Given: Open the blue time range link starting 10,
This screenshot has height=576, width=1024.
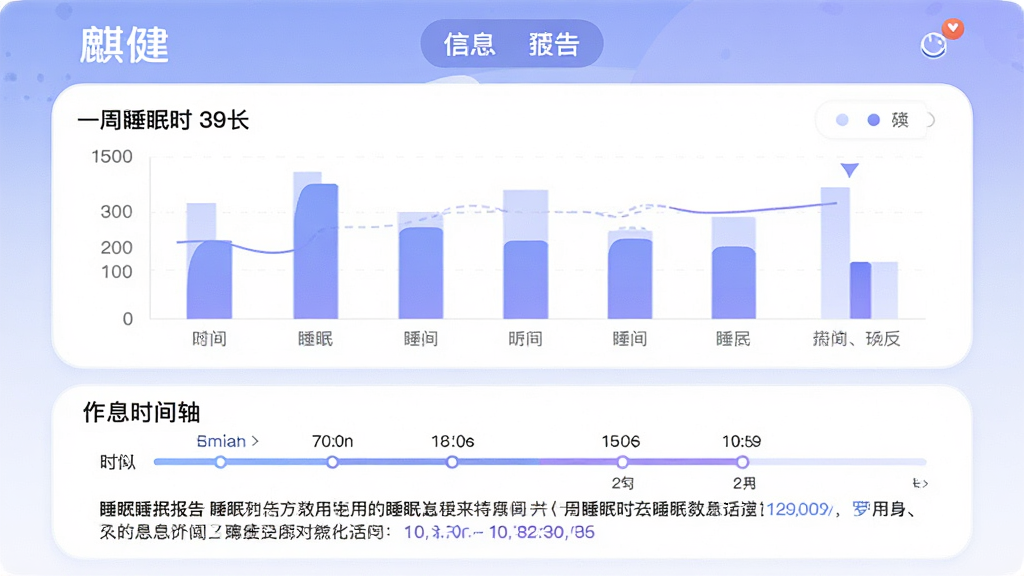Looking at the screenshot, I should 500,532.
